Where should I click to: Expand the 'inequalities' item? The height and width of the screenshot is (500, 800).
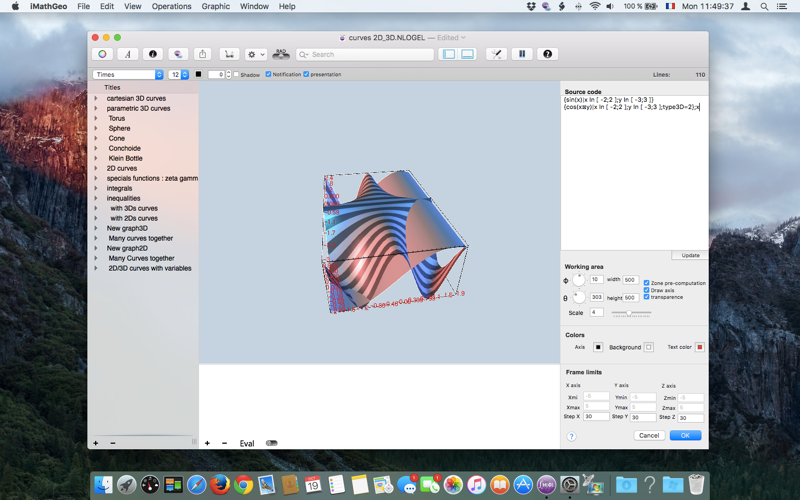[x=95, y=198]
